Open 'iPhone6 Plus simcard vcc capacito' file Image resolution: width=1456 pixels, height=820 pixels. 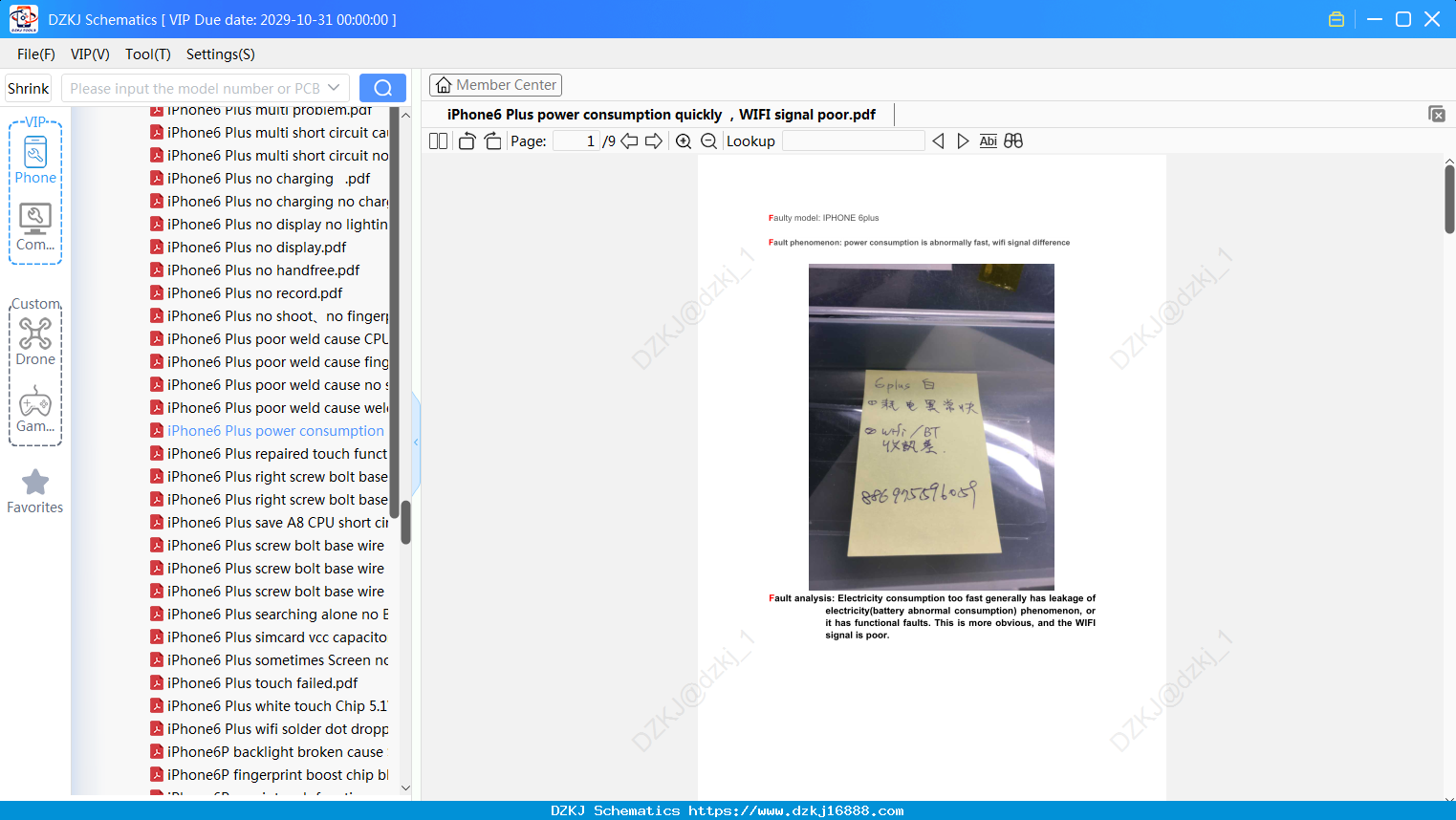click(x=269, y=637)
